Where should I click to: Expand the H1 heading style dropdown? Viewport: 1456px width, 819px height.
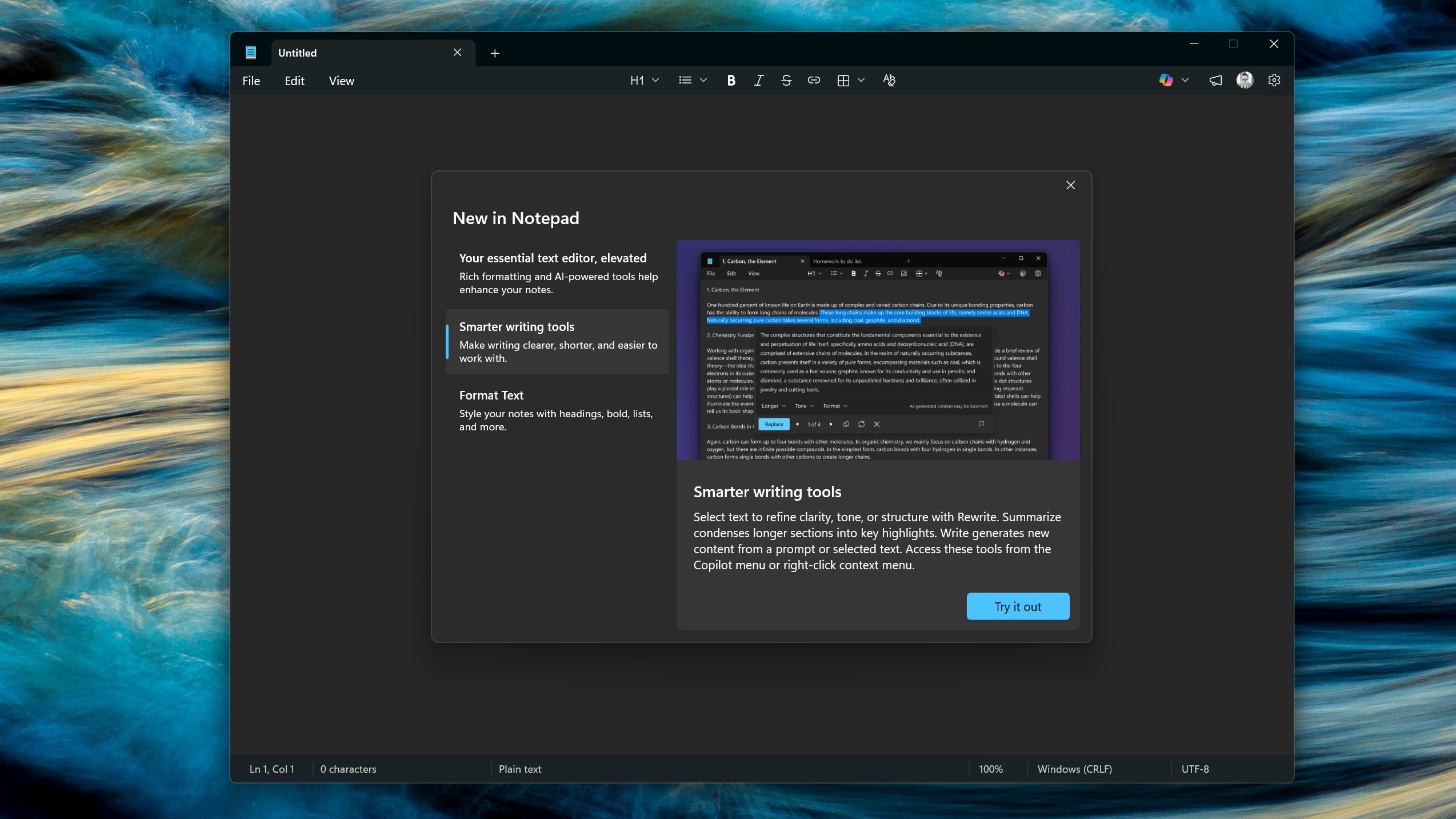(655, 81)
